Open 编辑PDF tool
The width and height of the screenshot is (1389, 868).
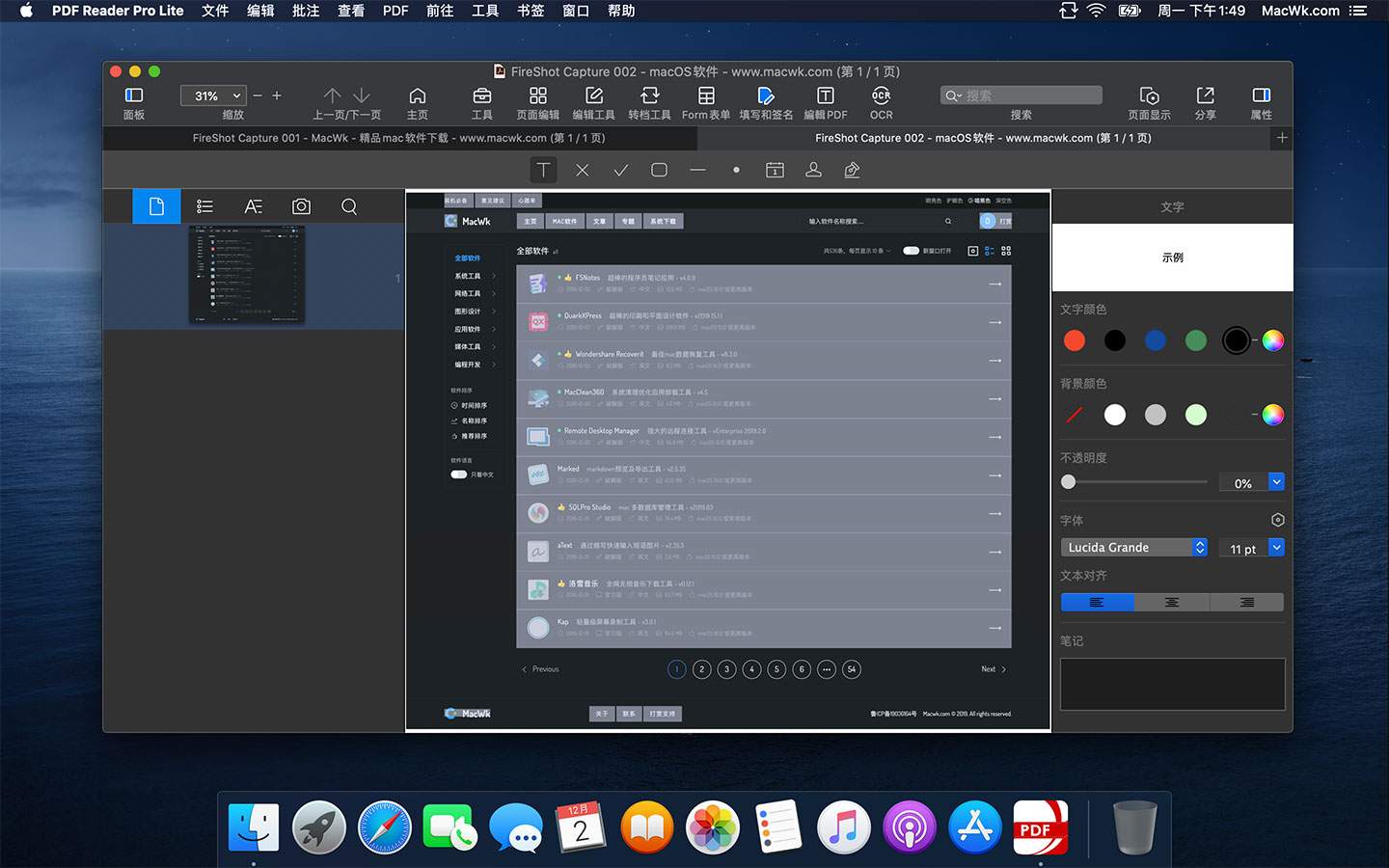point(826,95)
